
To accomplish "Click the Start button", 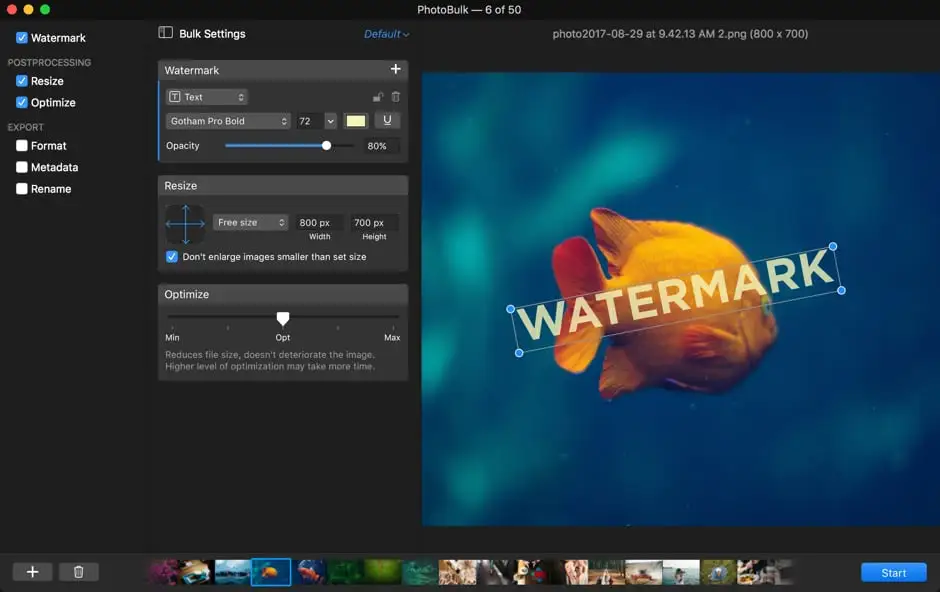I will coord(893,573).
